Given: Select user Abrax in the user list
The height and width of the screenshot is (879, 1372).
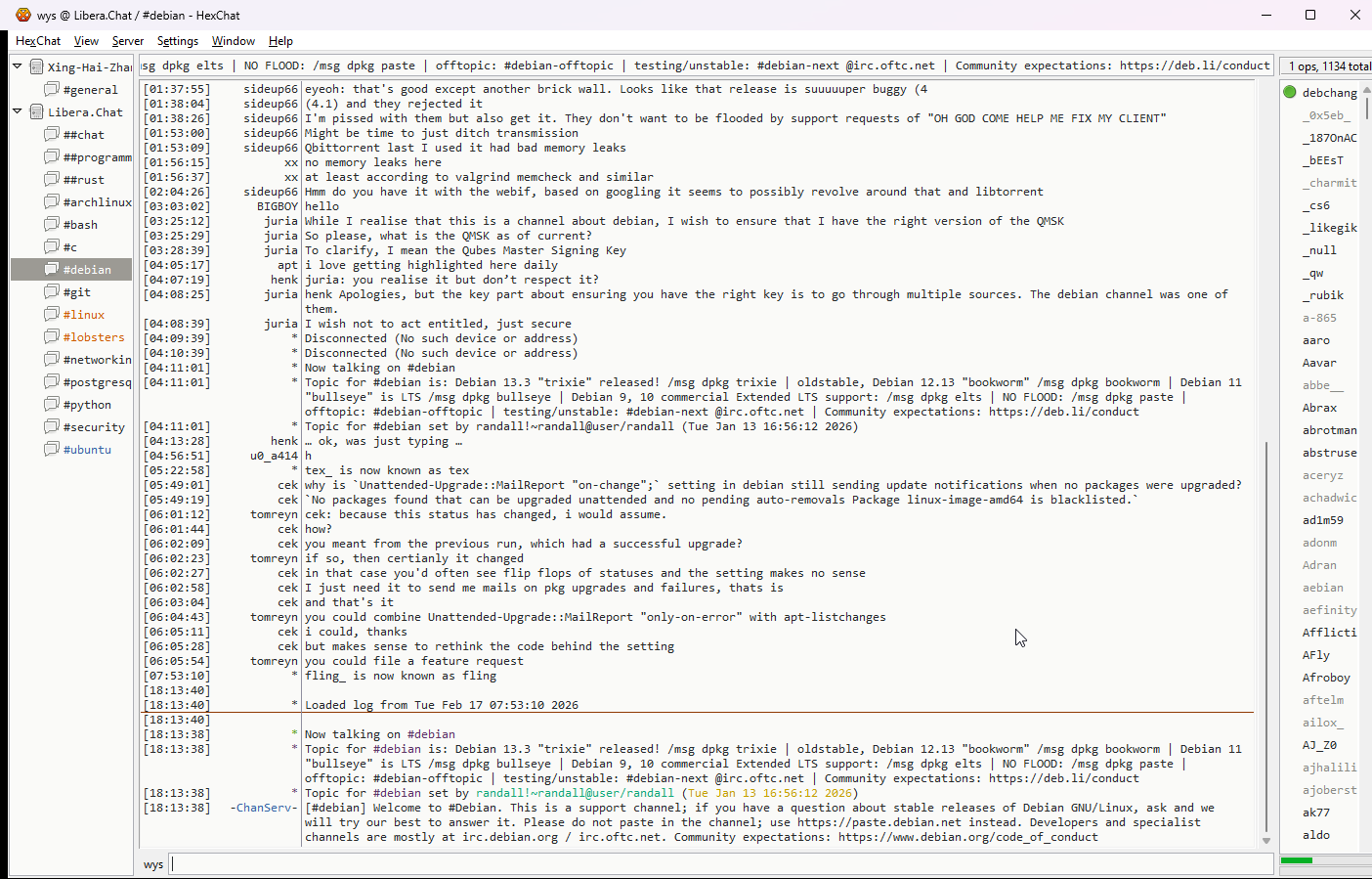Looking at the screenshot, I should coord(1318,408).
